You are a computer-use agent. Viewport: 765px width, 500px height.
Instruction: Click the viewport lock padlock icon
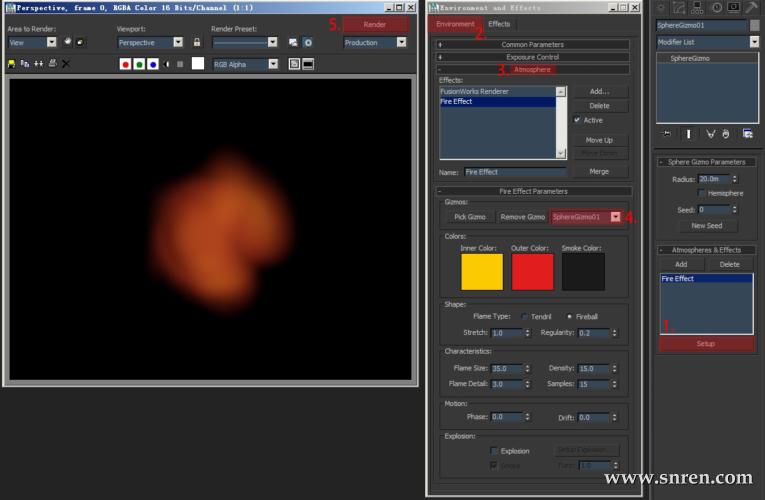(197, 43)
